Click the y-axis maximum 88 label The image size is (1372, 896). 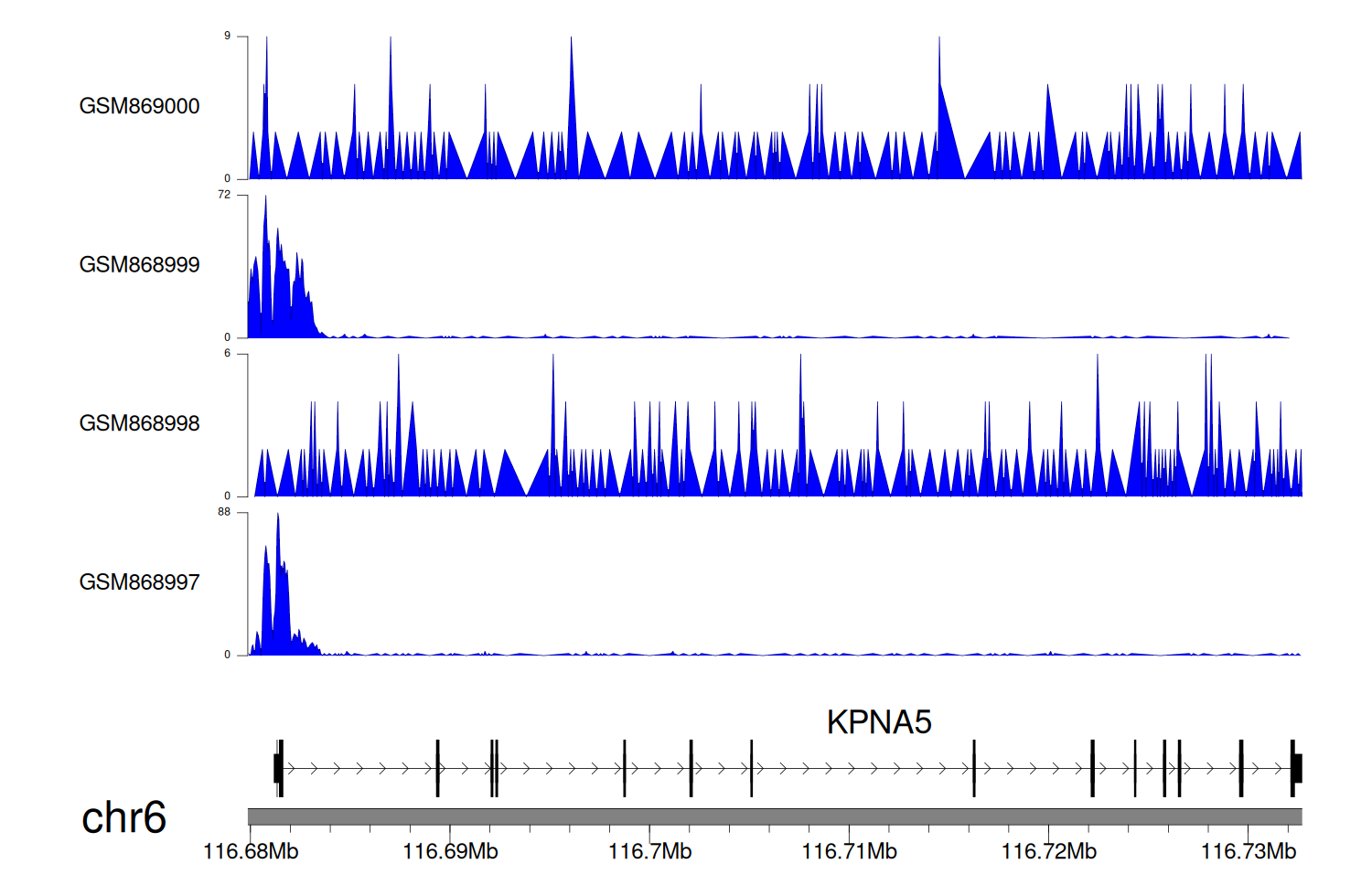[x=224, y=512]
